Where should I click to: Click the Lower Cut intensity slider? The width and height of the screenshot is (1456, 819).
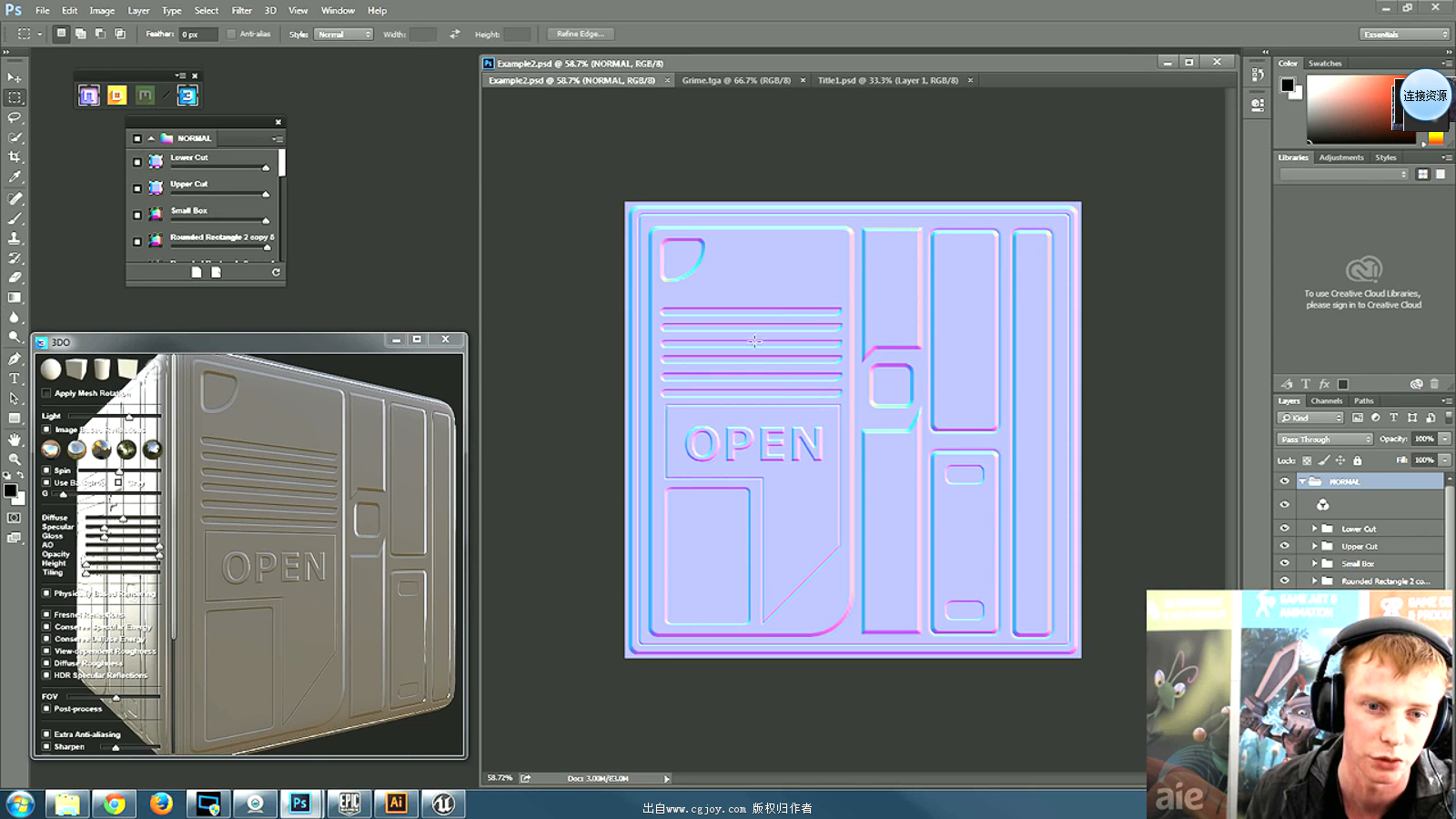(219, 167)
